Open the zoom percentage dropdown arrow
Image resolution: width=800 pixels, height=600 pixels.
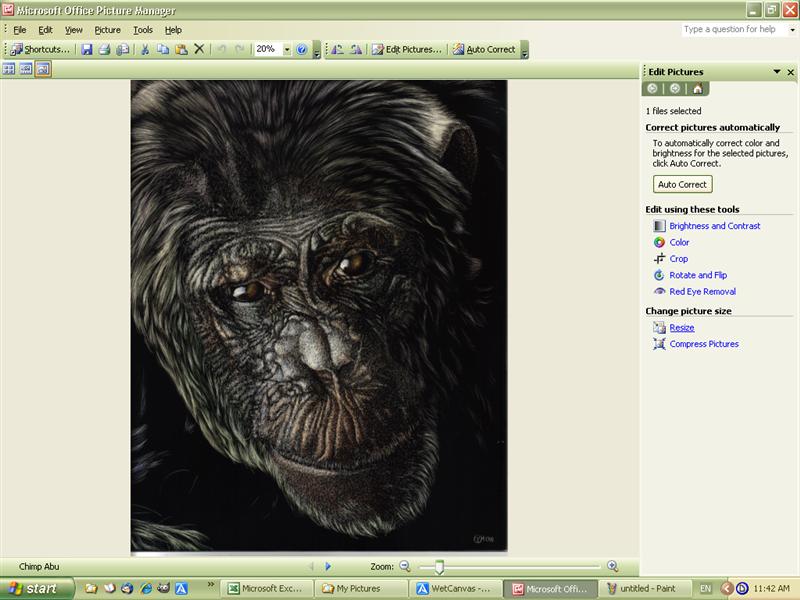coord(287,49)
